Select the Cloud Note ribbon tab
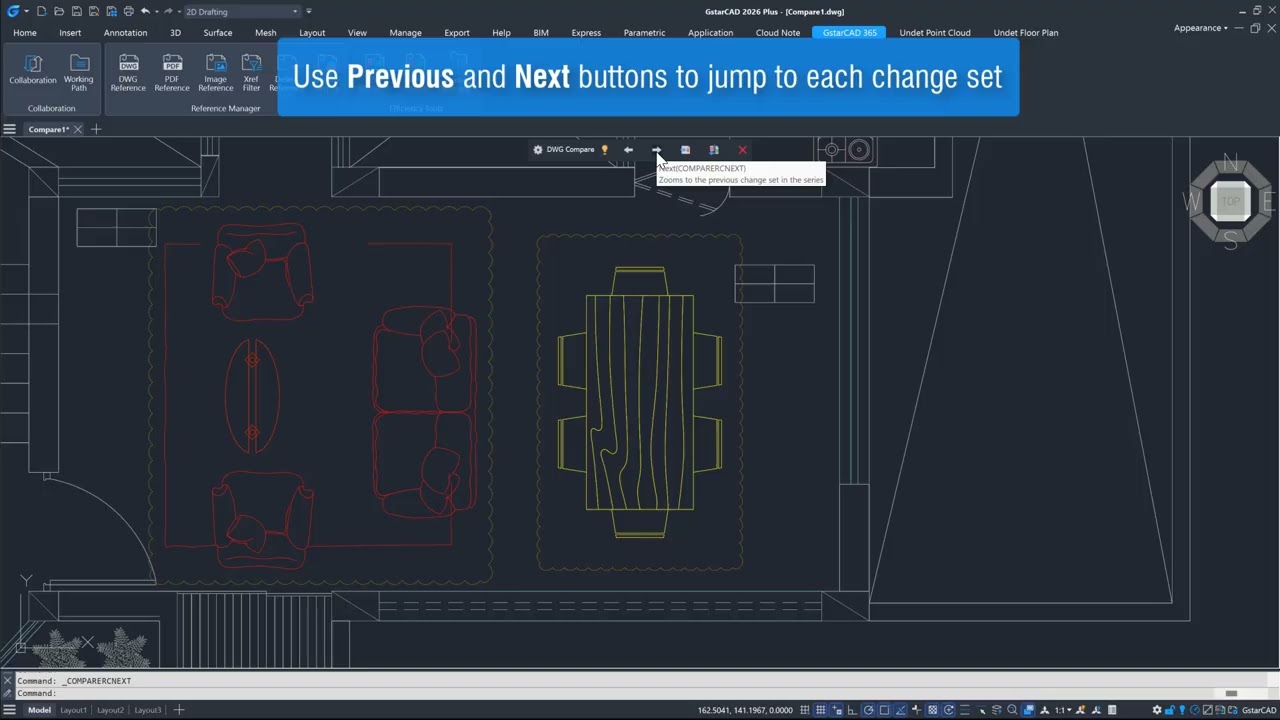This screenshot has height=720, width=1280. [778, 33]
